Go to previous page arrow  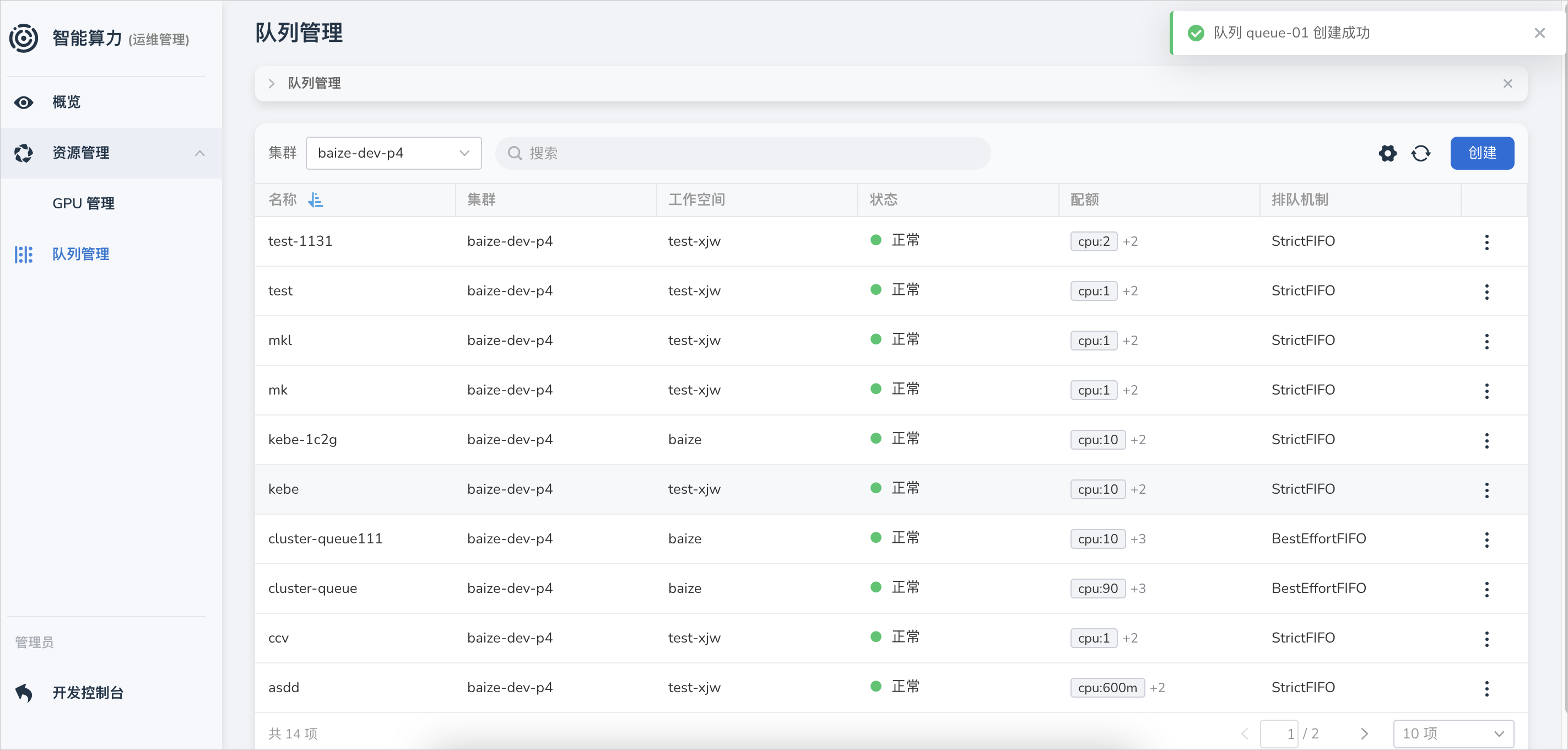click(1245, 733)
